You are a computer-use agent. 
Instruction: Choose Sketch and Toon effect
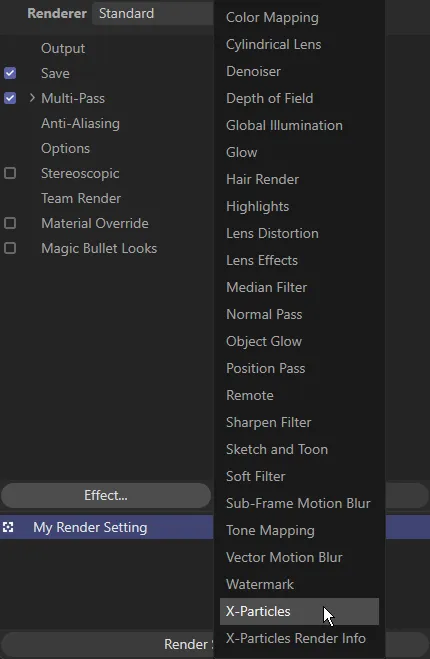[299, 449]
